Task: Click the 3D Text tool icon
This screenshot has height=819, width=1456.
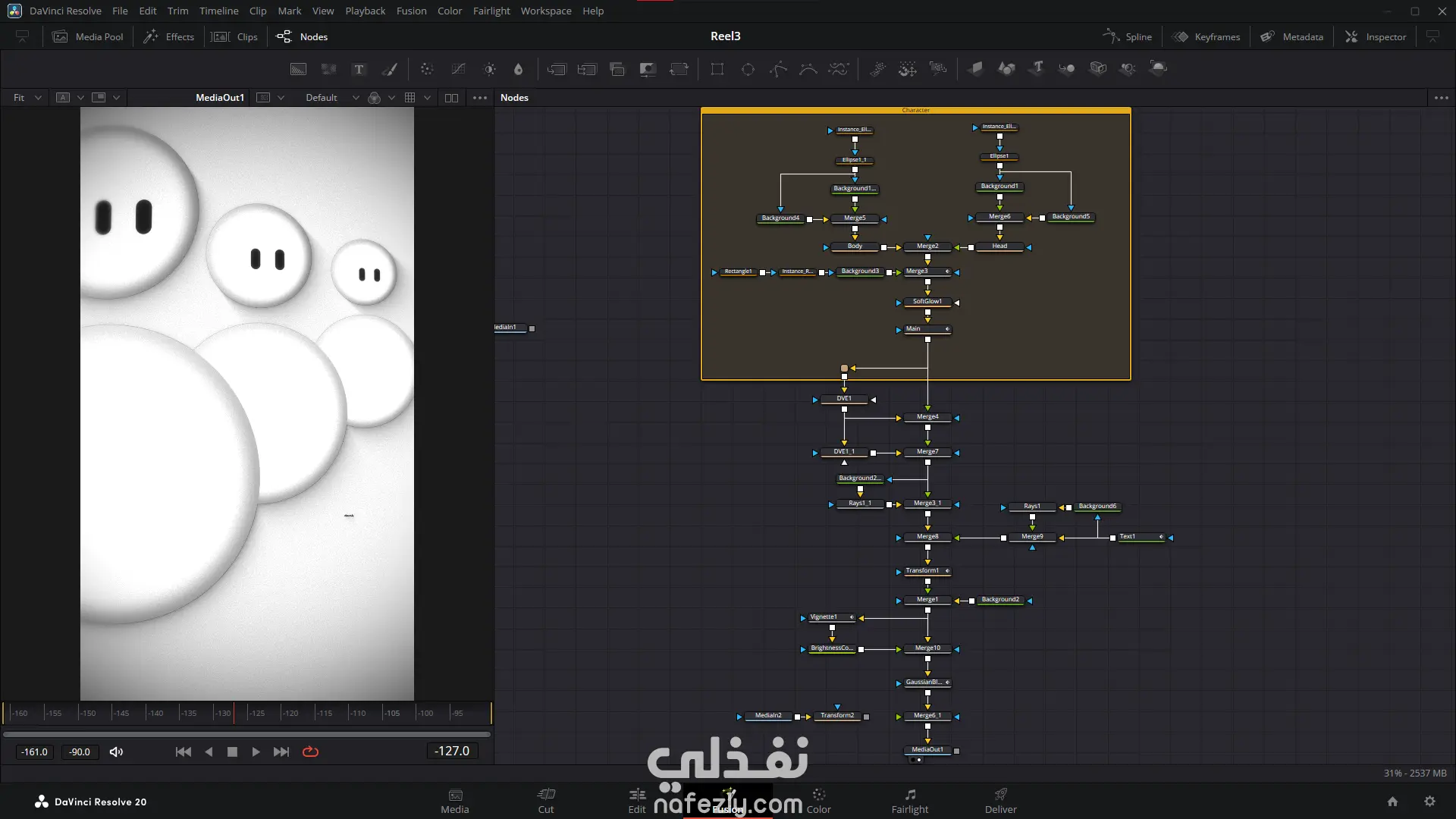Action: click(x=1037, y=69)
